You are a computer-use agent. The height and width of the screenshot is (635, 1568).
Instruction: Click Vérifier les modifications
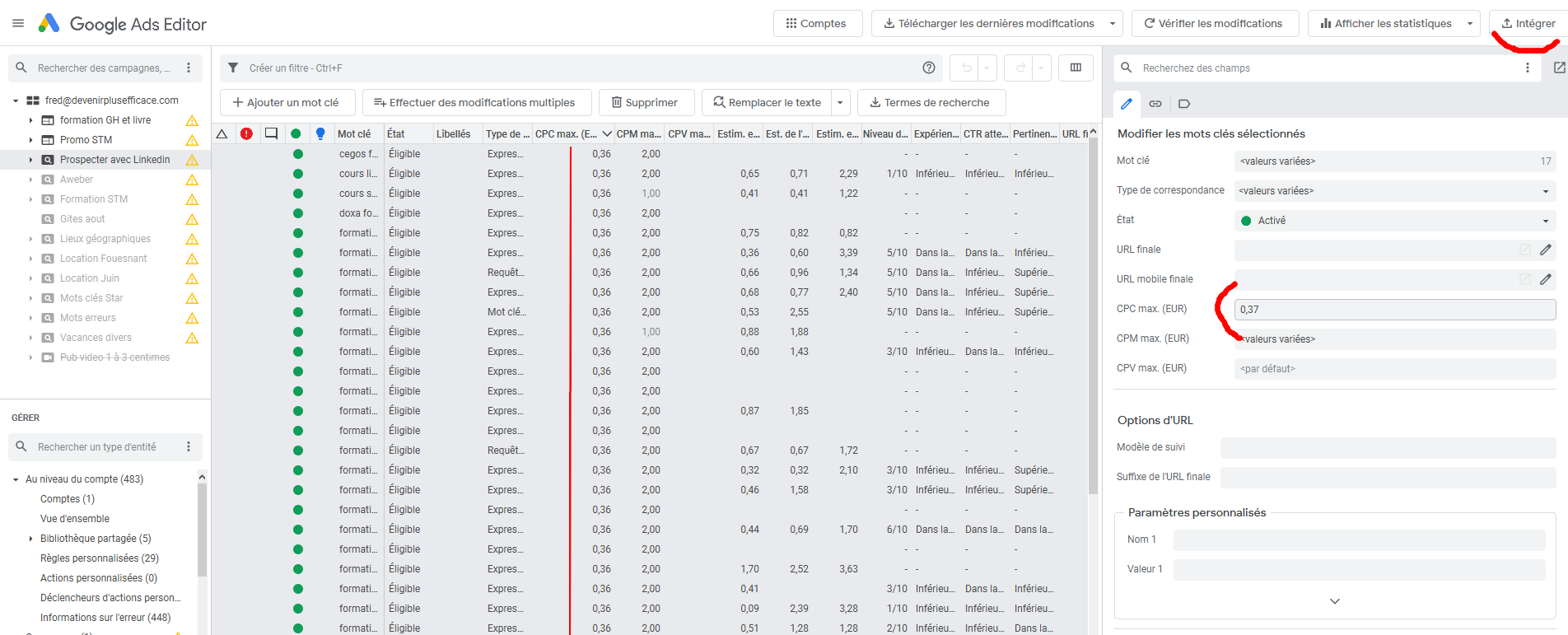pyautogui.click(x=1215, y=23)
